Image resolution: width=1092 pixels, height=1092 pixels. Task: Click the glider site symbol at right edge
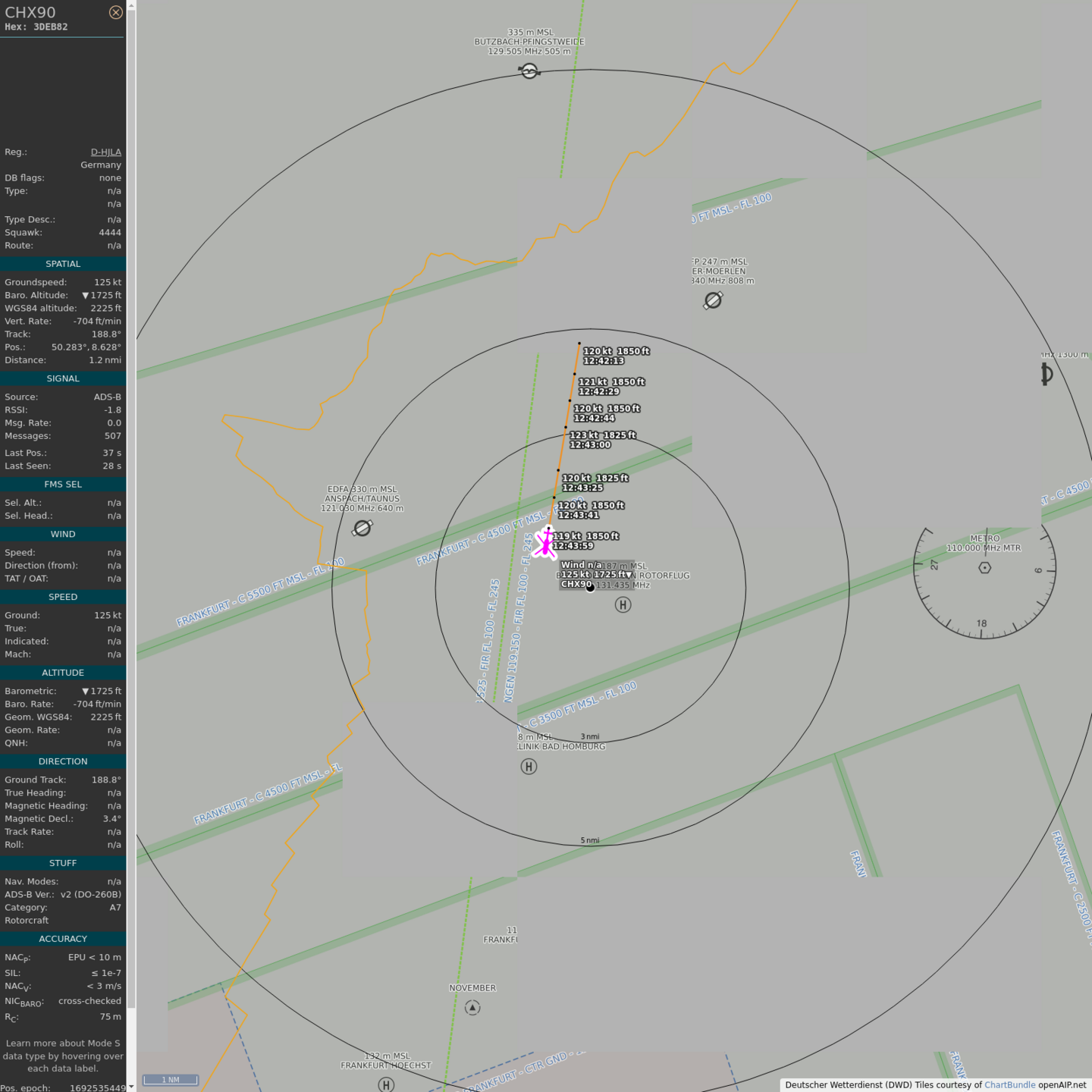pos(1046,374)
